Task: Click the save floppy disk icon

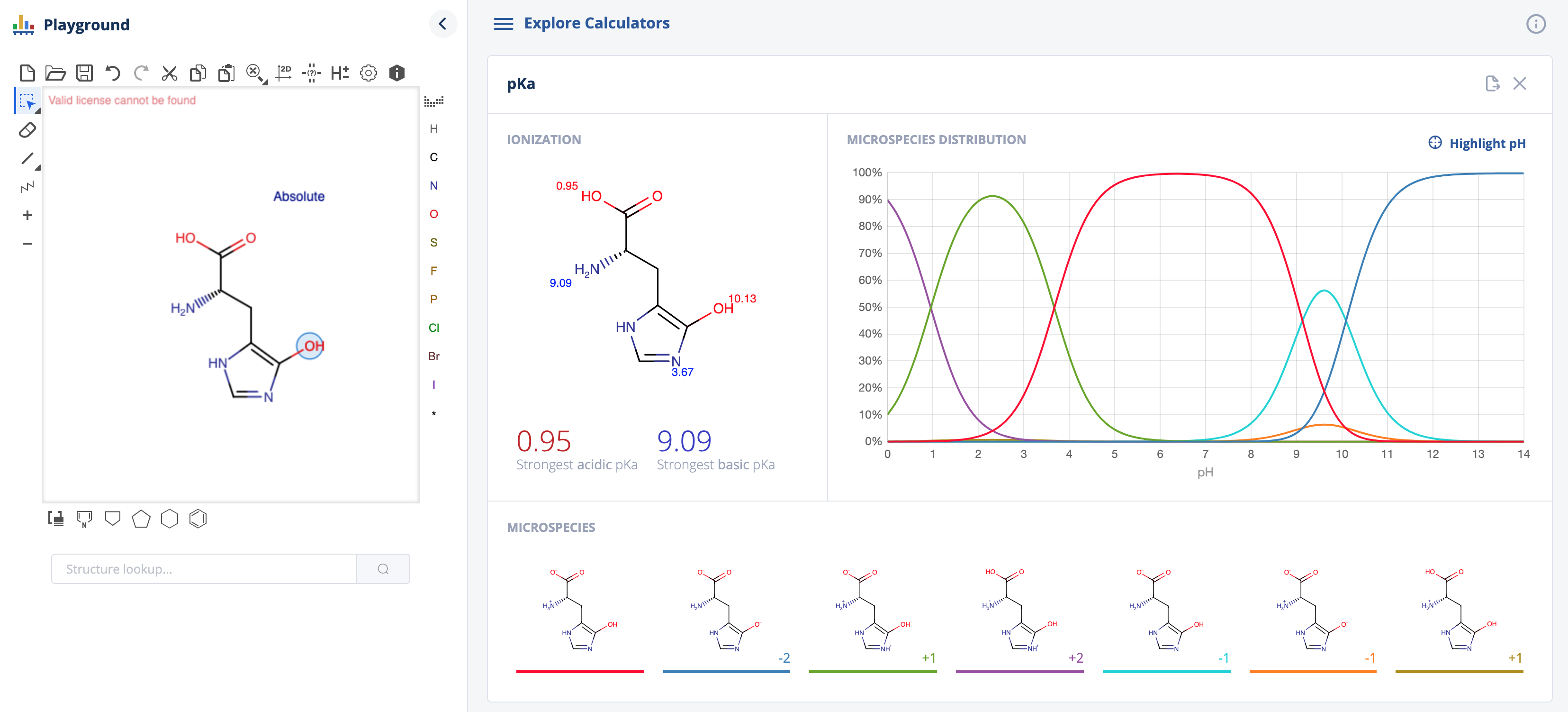Action: [84, 73]
